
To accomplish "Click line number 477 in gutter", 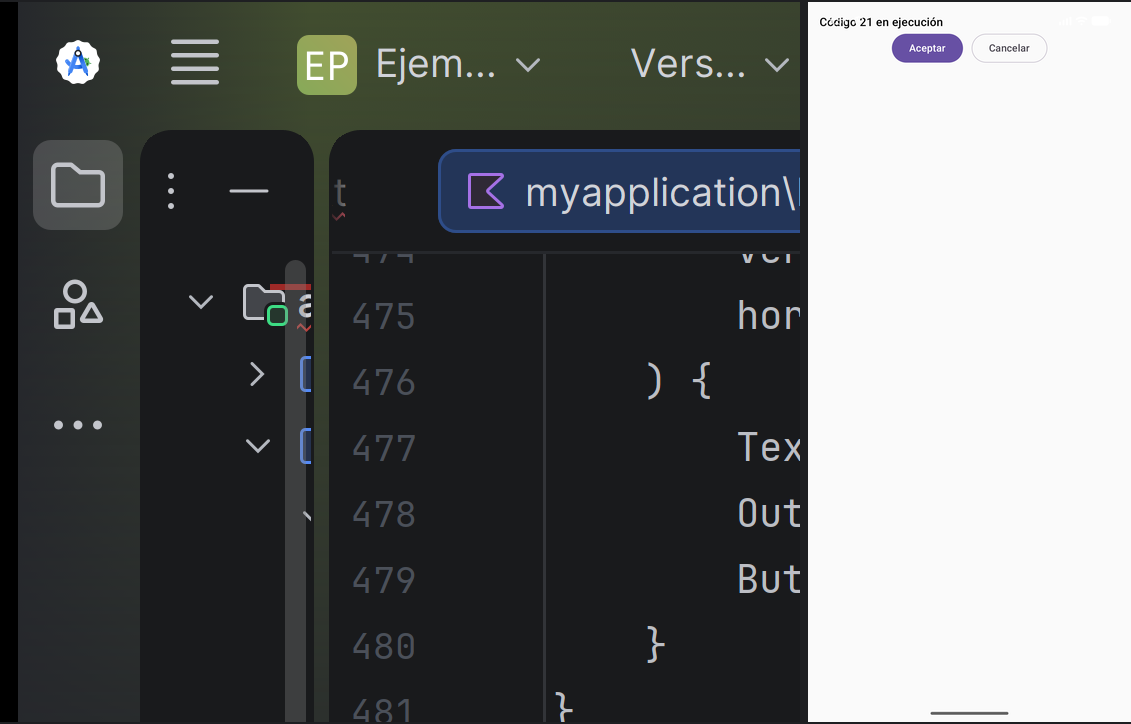I will 384,448.
